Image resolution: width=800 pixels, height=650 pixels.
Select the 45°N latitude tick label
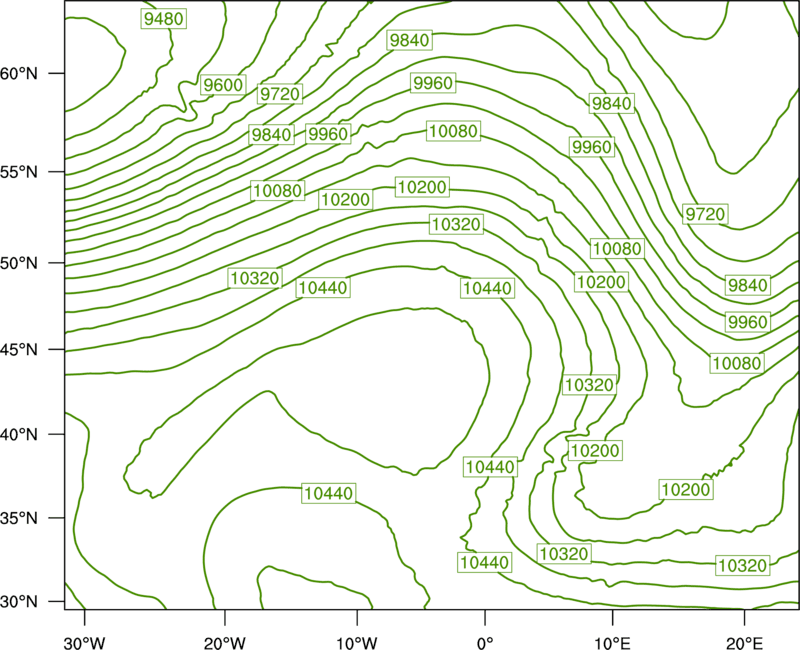click(x=19, y=349)
